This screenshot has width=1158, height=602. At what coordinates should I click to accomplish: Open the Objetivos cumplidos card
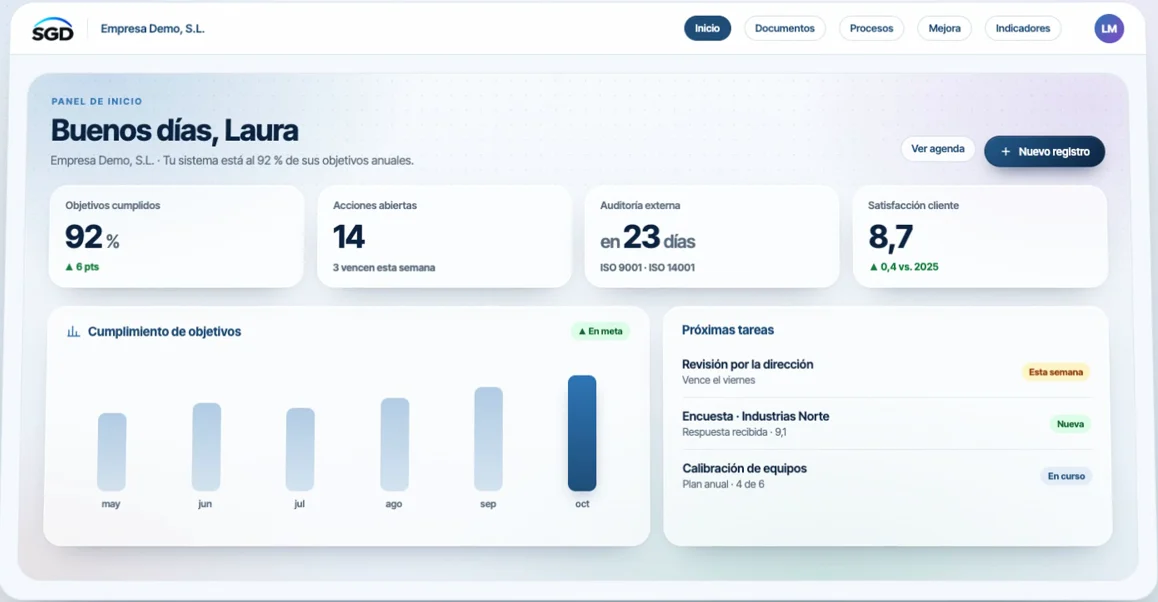tap(177, 236)
